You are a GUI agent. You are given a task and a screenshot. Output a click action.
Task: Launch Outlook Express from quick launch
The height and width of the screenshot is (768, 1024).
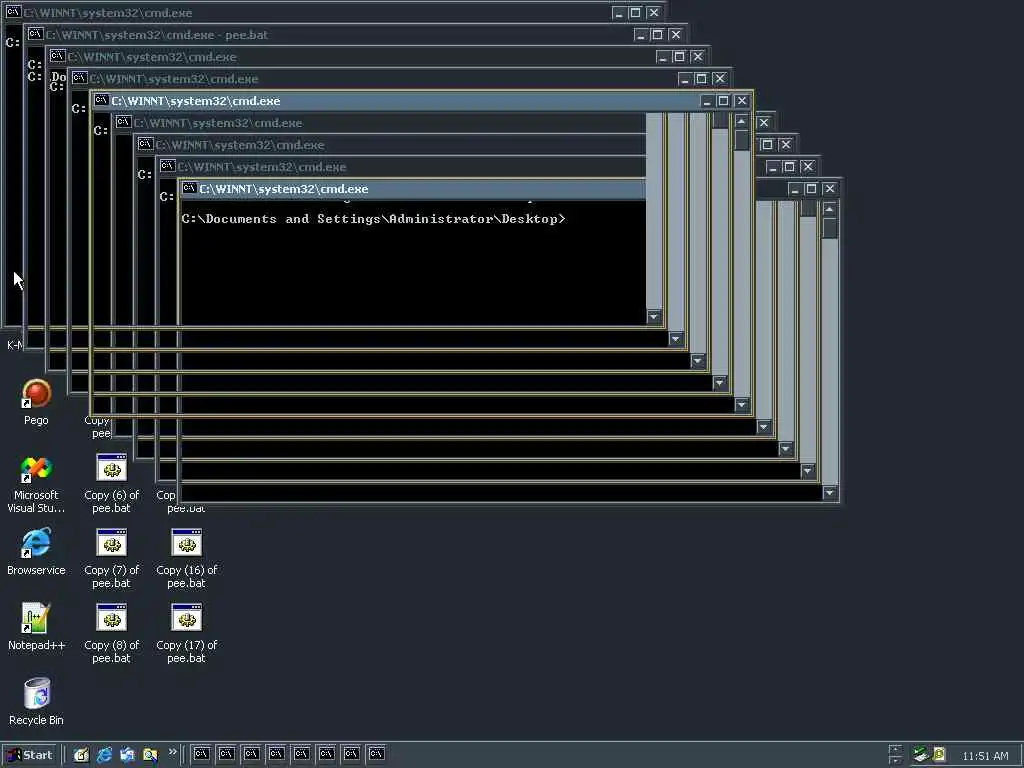click(127, 755)
